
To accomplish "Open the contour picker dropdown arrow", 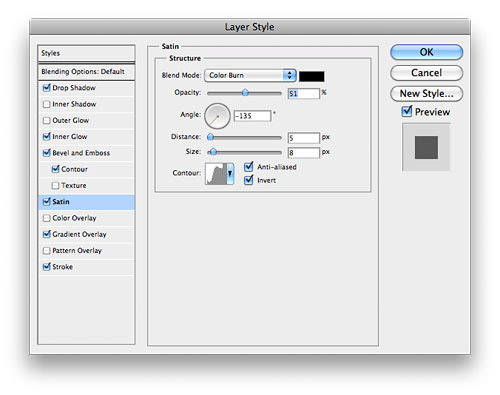I will click(x=230, y=173).
